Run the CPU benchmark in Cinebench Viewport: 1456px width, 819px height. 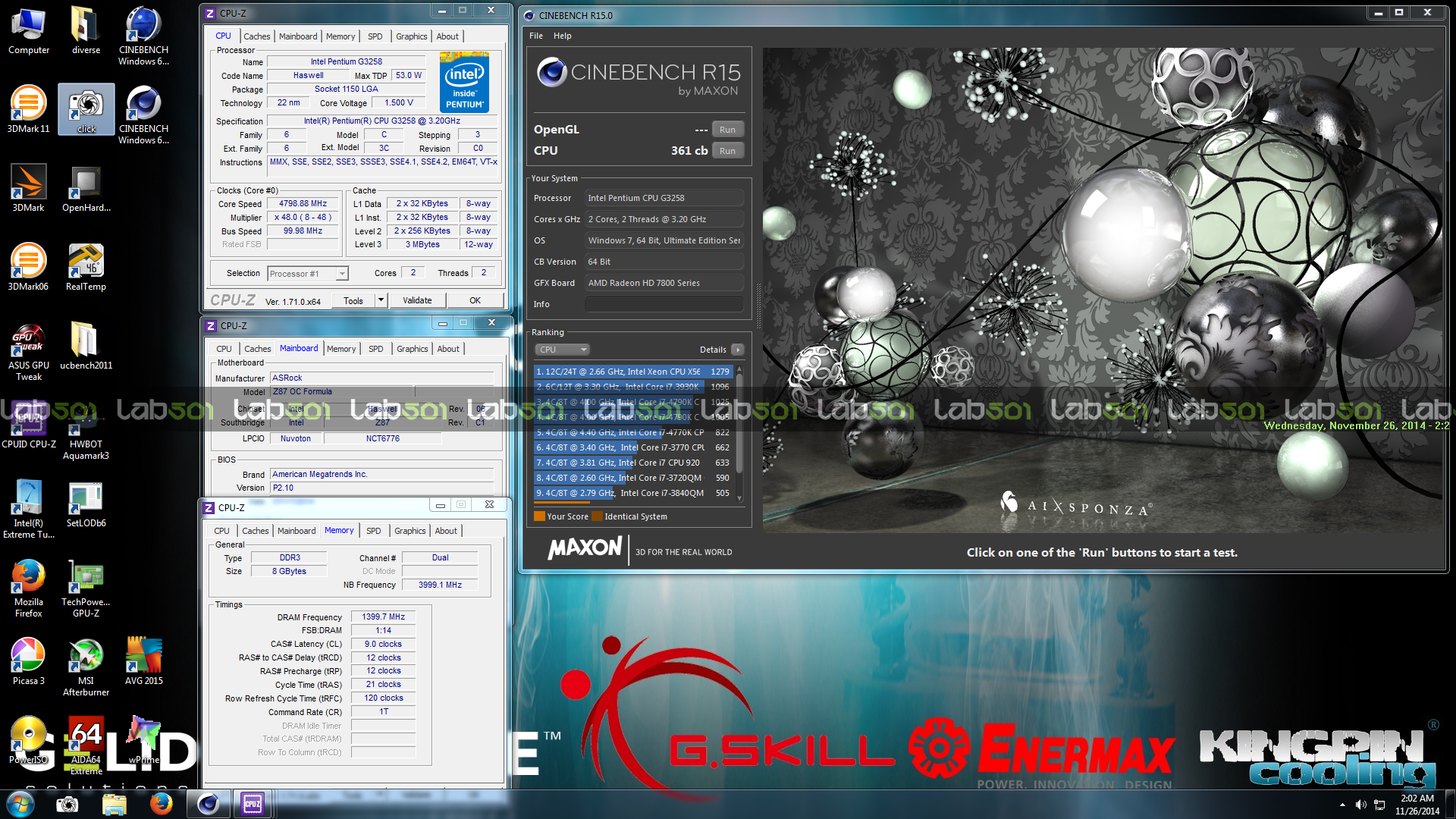(727, 151)
